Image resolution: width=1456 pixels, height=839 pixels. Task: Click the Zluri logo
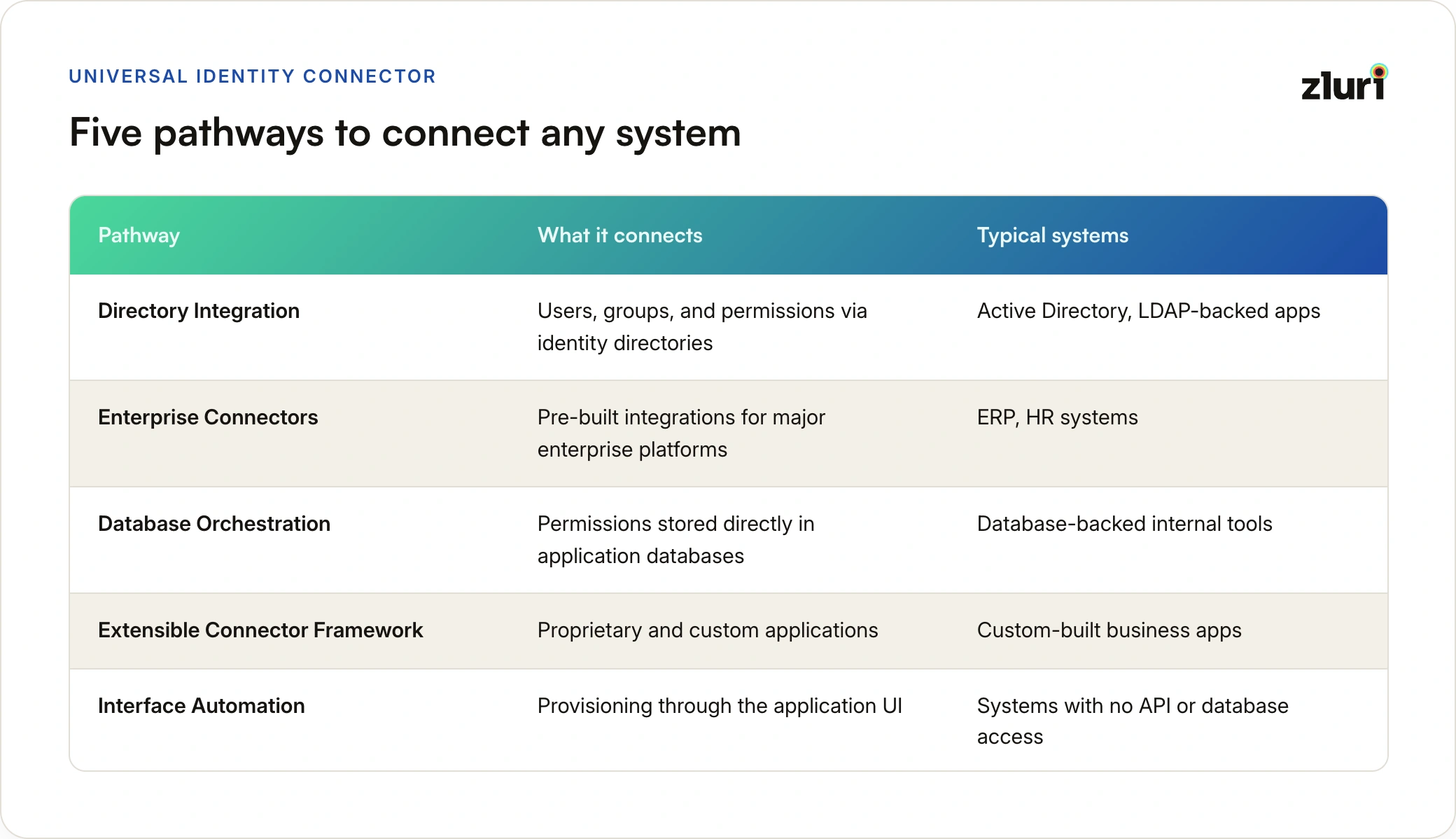point(1345,83)
